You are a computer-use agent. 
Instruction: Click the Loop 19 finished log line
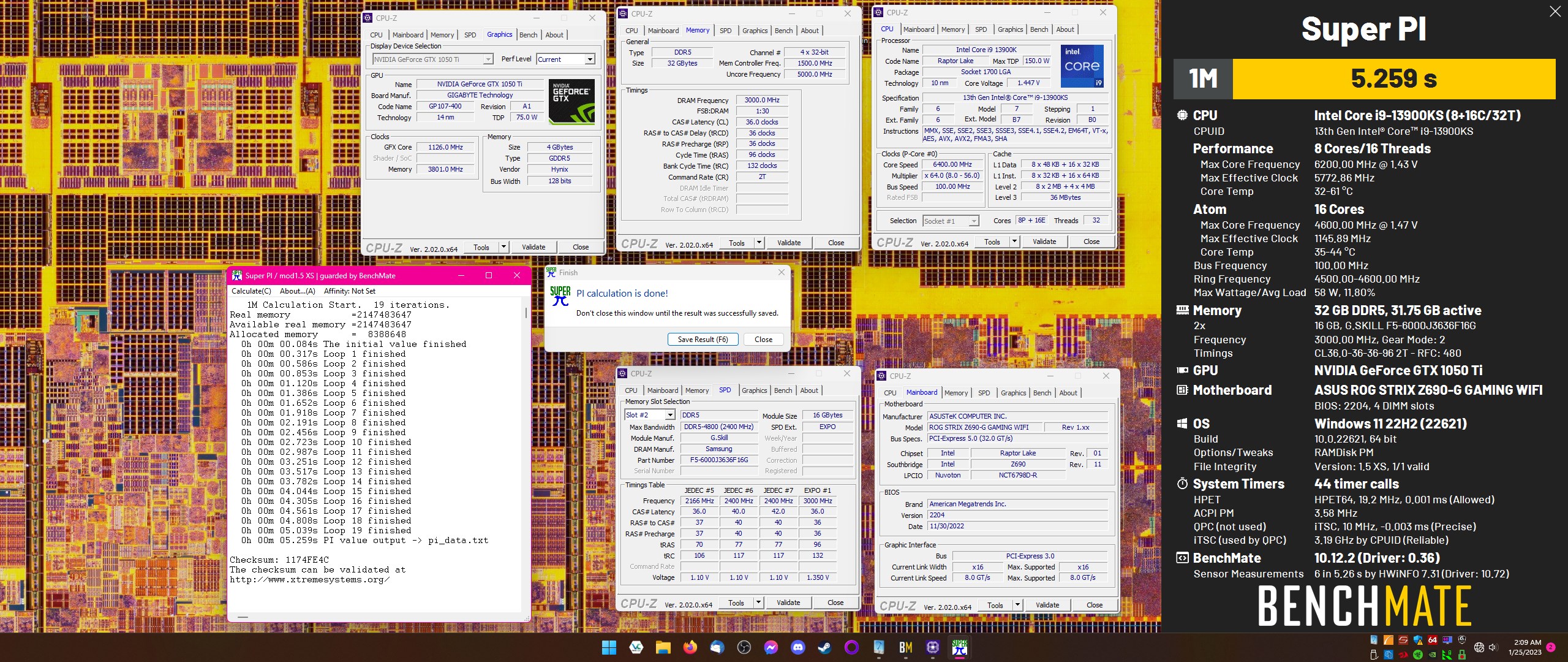pos(326,530)
